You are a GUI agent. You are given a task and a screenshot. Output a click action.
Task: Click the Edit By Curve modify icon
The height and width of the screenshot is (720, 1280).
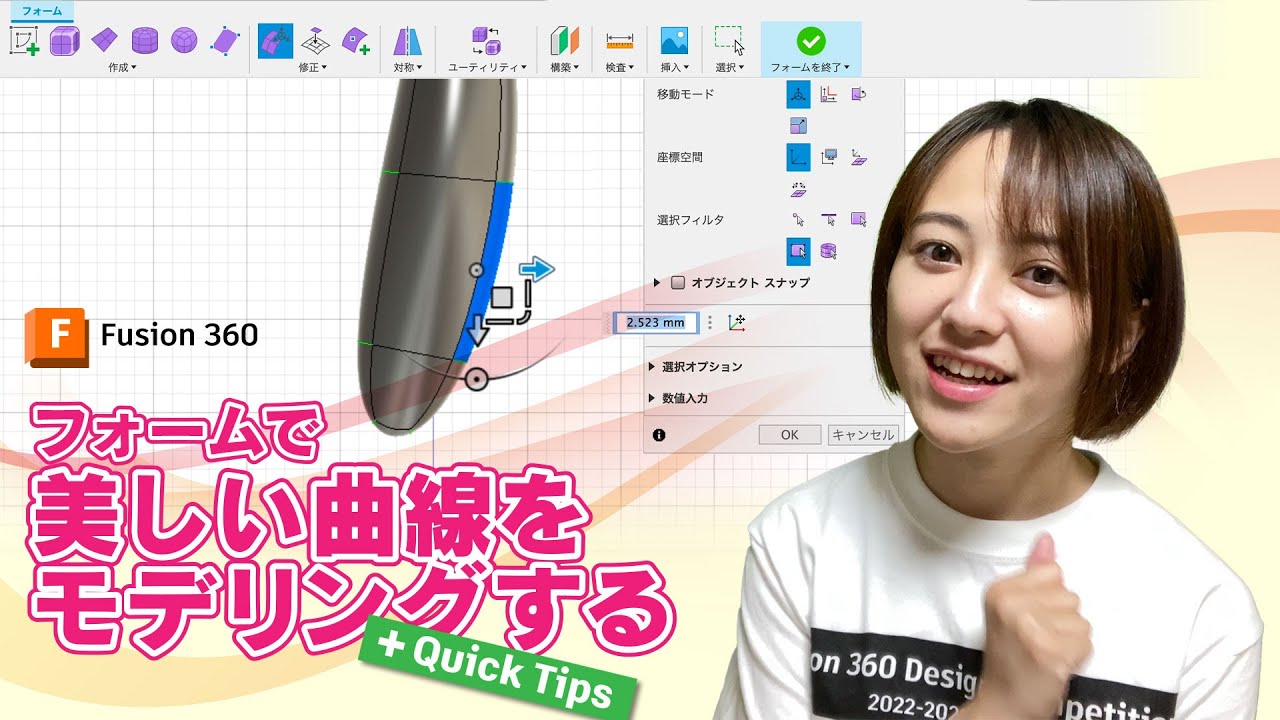coord(316,41)
